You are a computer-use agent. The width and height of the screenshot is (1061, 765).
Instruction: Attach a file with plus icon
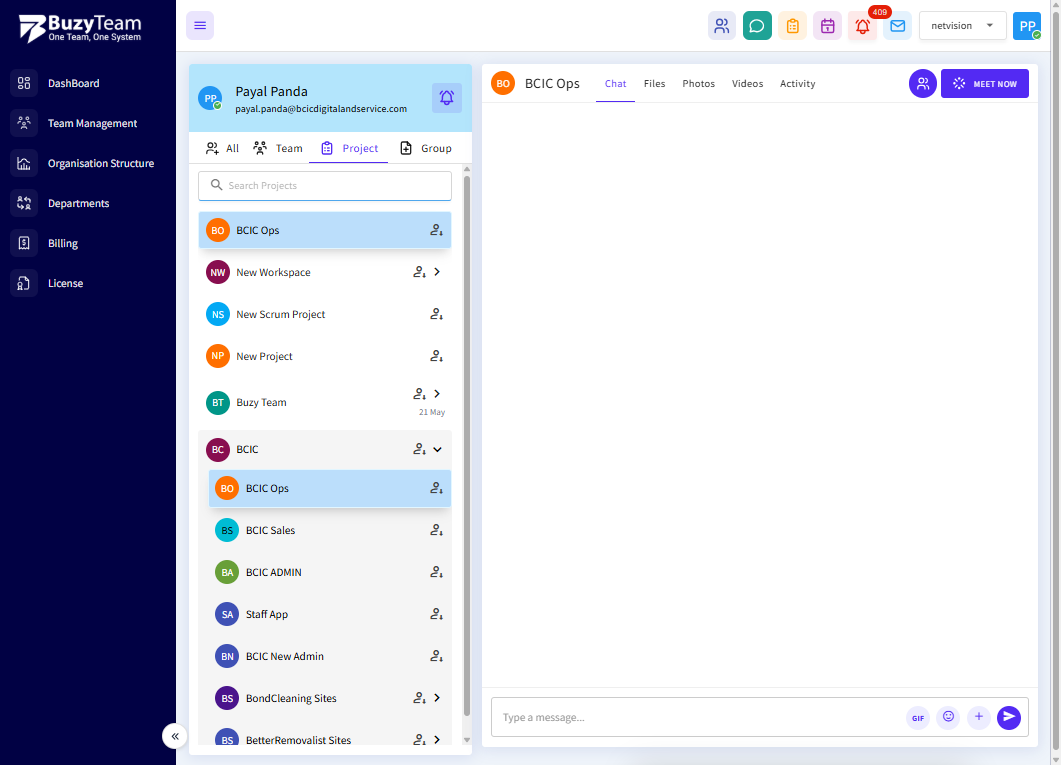tap(978, 717)
